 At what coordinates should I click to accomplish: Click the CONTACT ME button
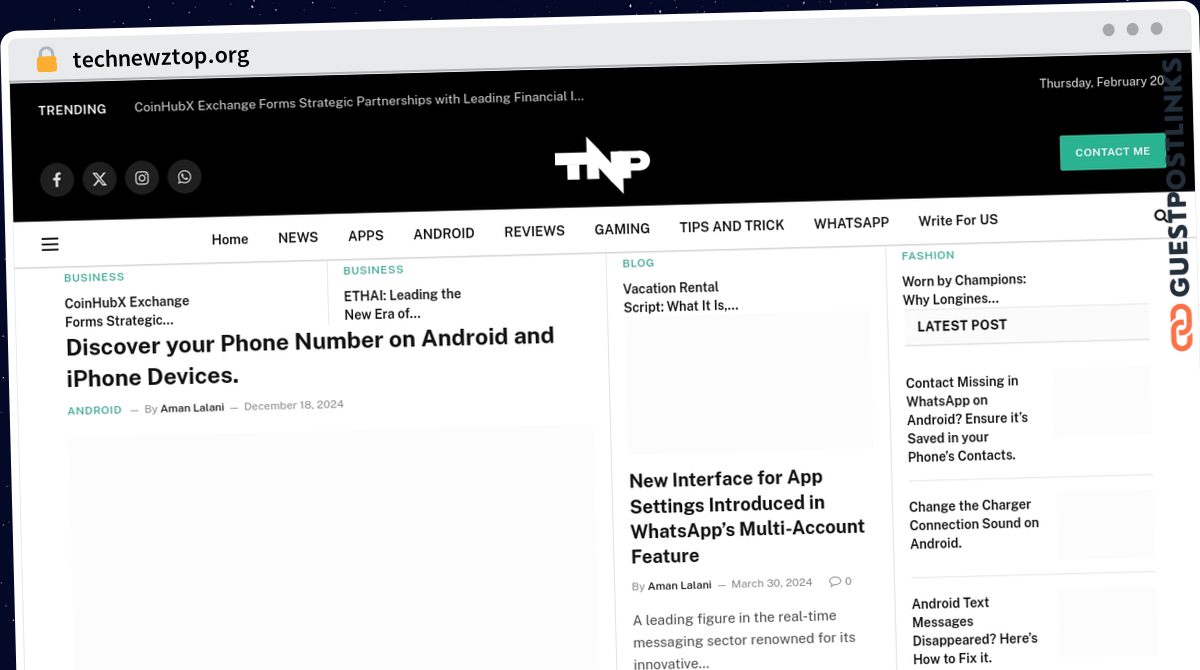coord(1112,152)
